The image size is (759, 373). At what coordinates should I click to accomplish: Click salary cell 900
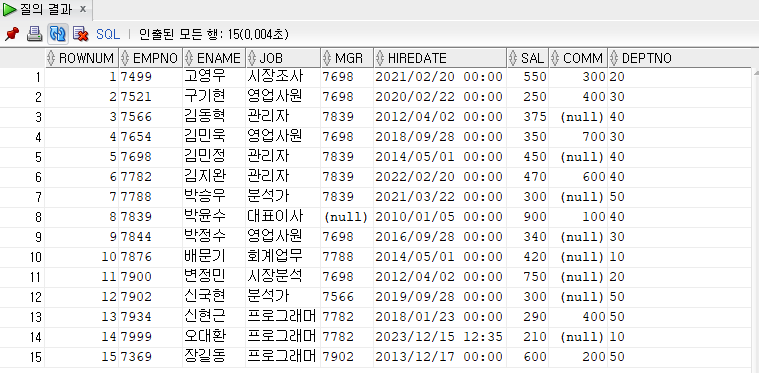point(528,217)
